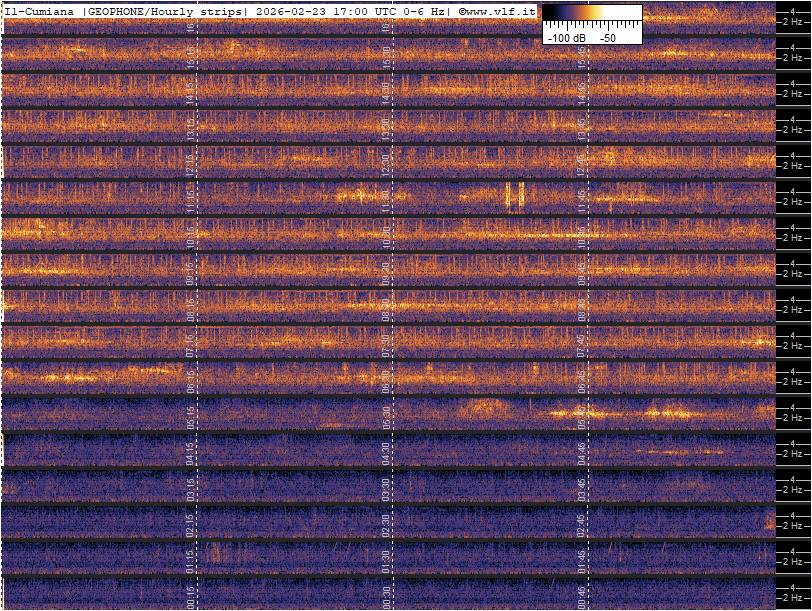The width and height of the screenshot is (812, 611).
Task: Select the 11:15 time marker
Action: click(192, 198)
